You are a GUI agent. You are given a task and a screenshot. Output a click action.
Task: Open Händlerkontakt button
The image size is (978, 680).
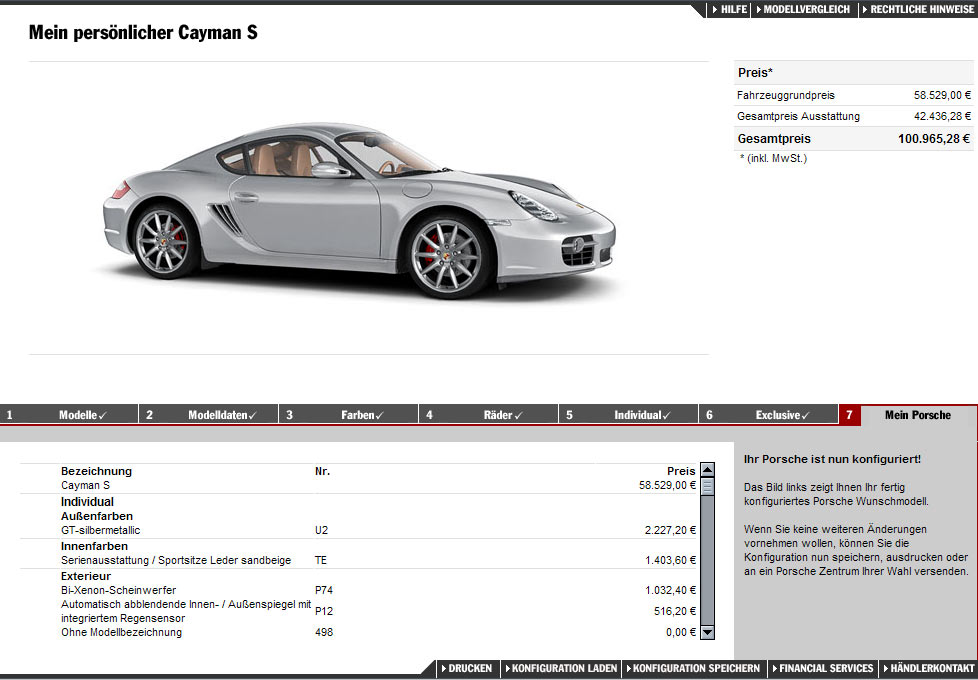pyautogui.click(x=928, y=668)
